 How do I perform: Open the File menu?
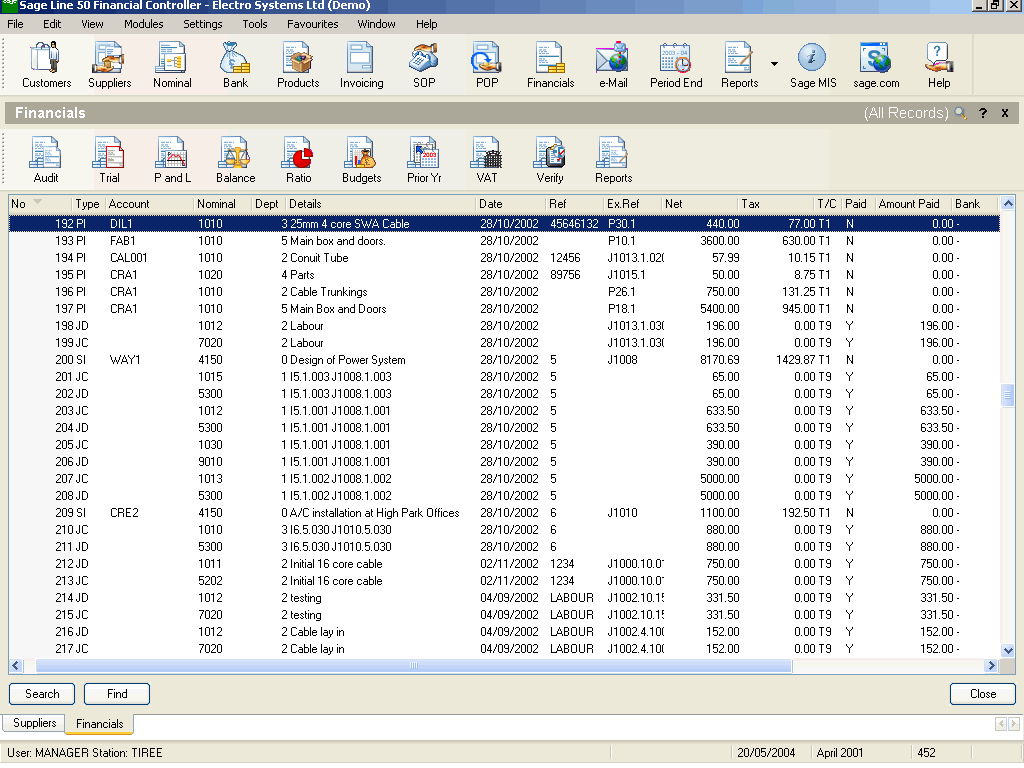[15, 24]
